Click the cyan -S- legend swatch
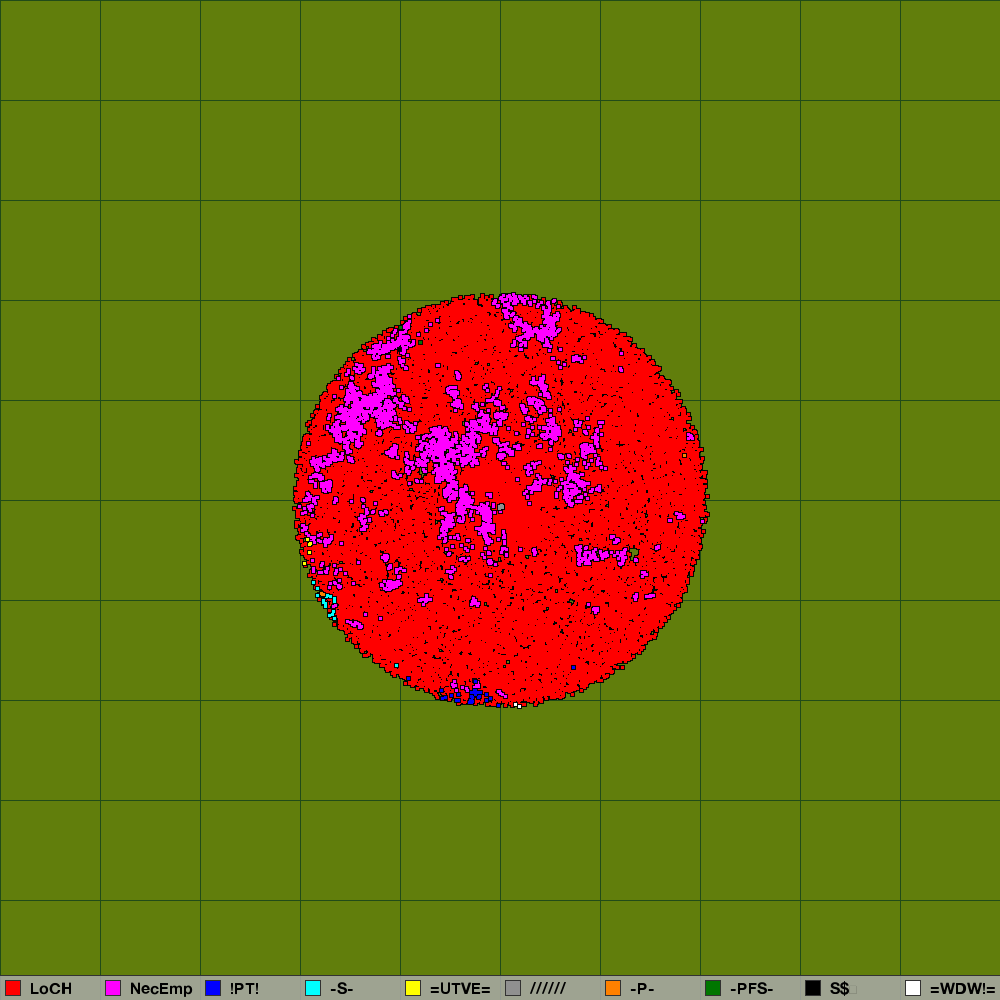The width and height of the screenshot is (1000, 1000). (313, 988)
